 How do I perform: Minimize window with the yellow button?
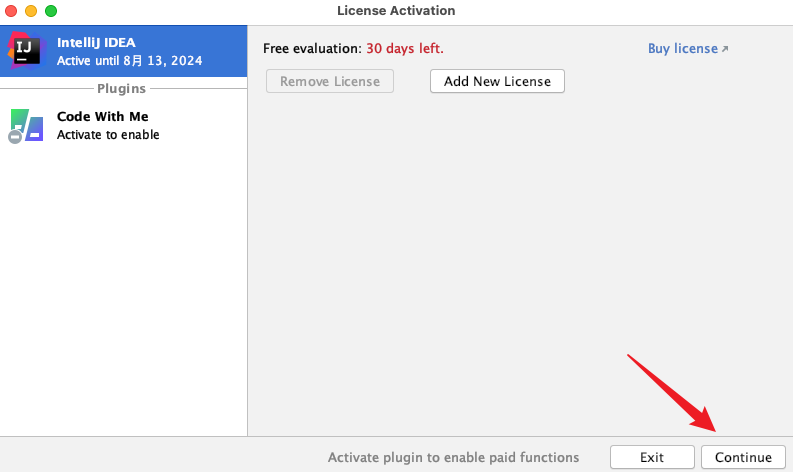pos(31,11)
